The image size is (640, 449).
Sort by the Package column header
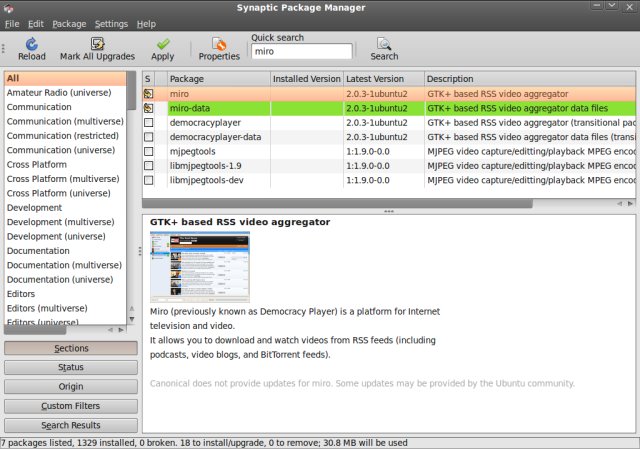tap(217, 78)
